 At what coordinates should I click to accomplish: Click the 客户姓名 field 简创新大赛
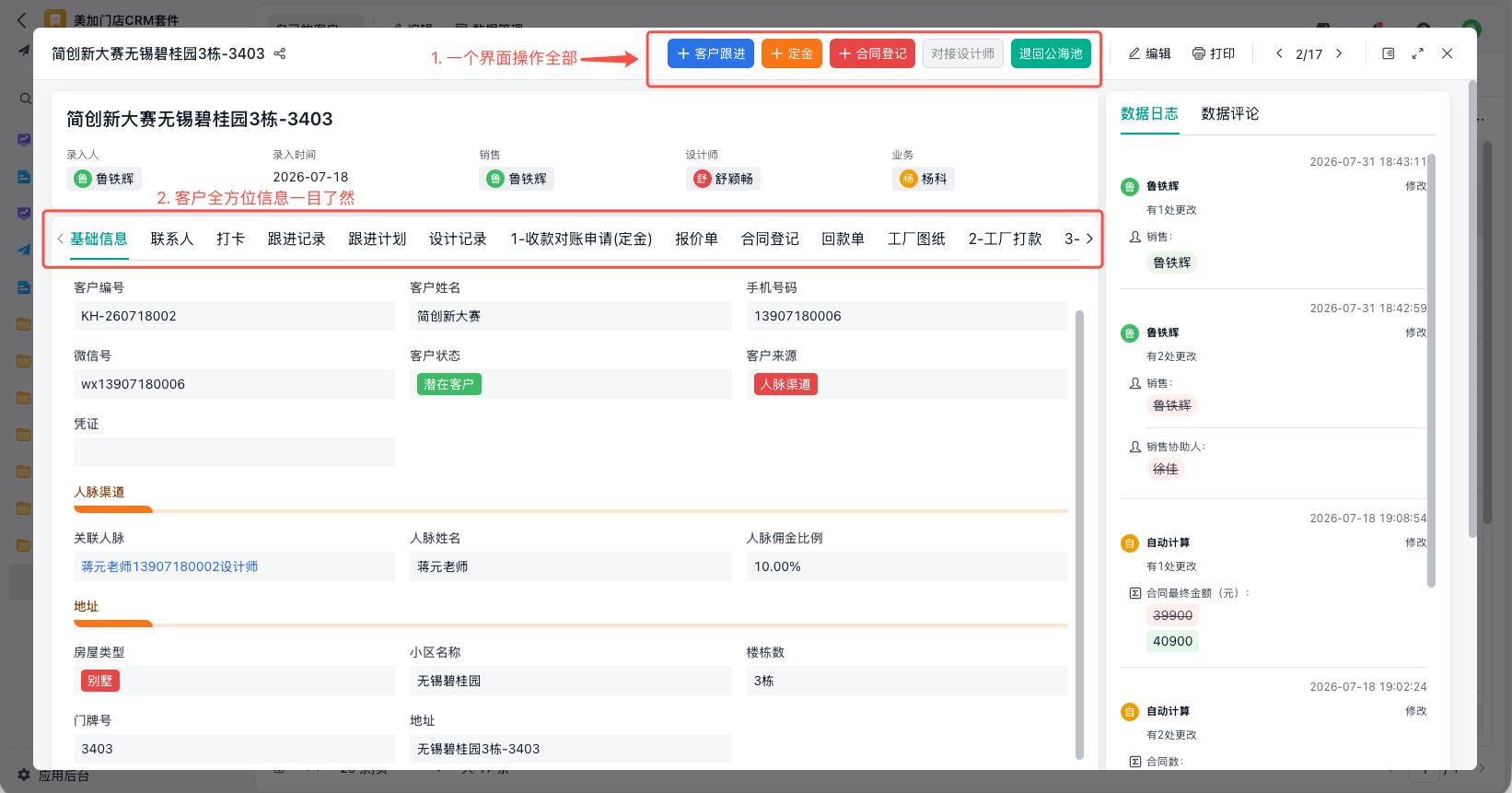[x=570, y=316]
